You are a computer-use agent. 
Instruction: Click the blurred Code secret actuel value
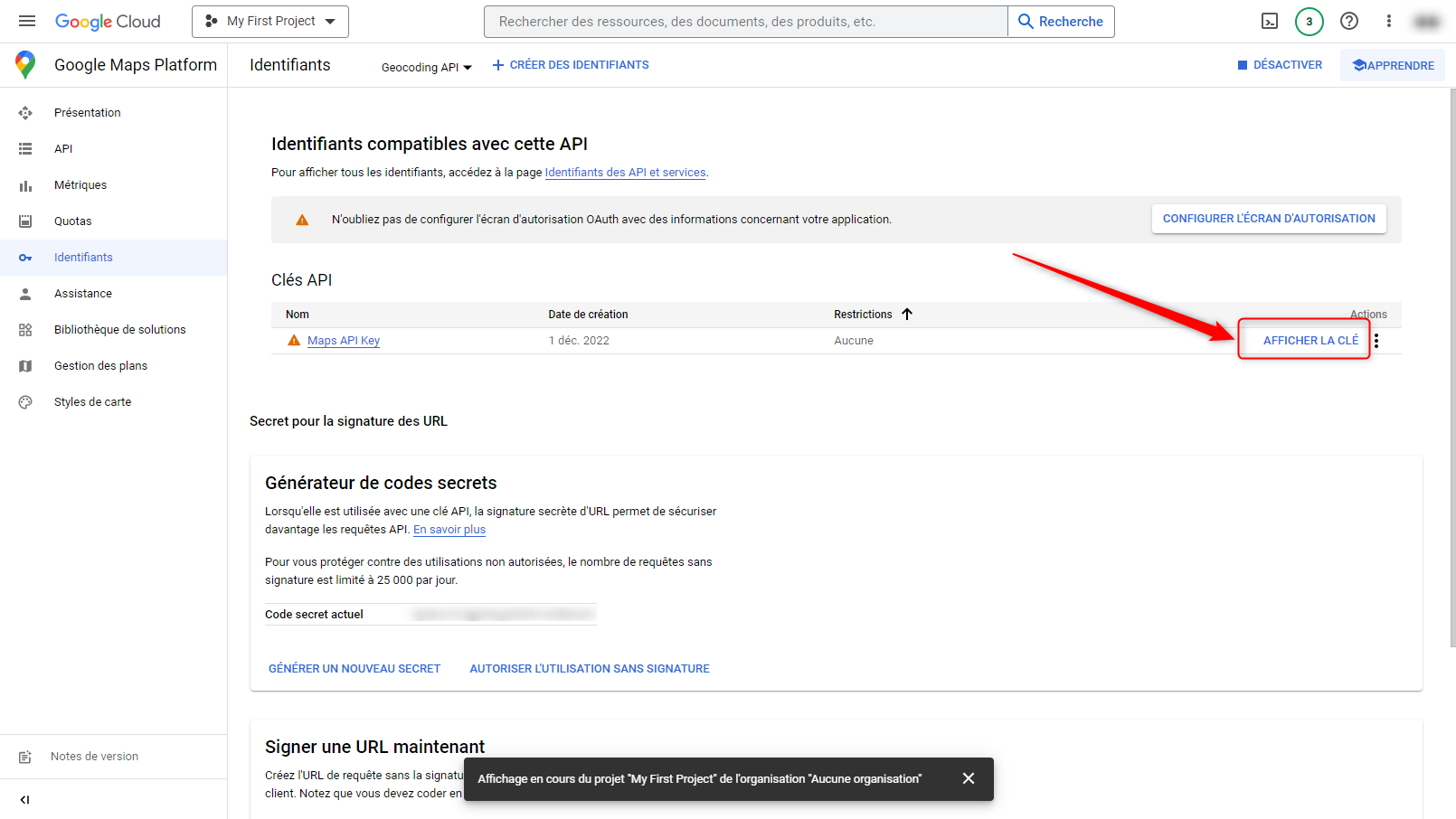503,615
